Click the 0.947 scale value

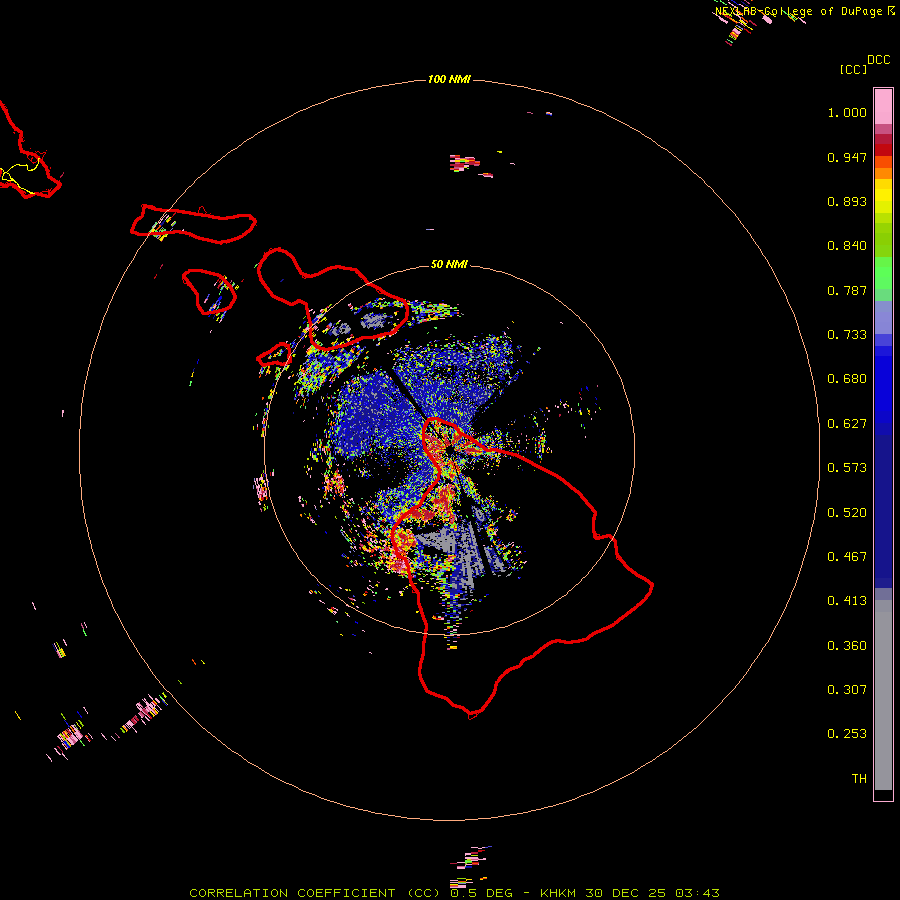click(x=847, y=157)
